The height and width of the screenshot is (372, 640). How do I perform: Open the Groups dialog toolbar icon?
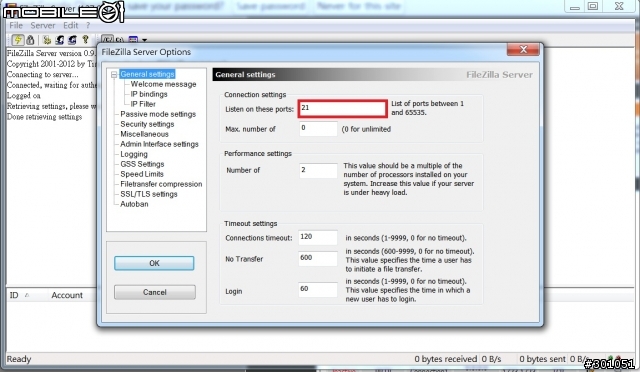tap(72, 40)
